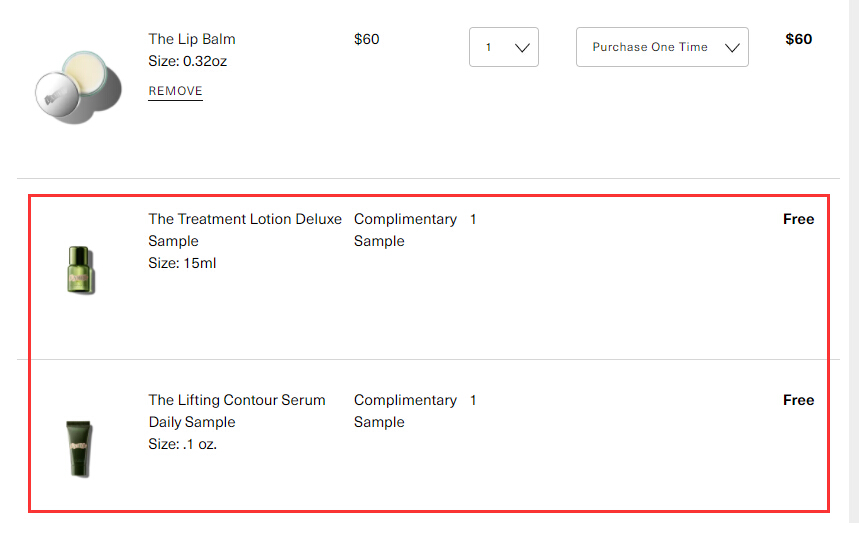This screenshot has width=859, height=538.
Task: Click The Lifting Contour Serum title
Action: point(237,411)
